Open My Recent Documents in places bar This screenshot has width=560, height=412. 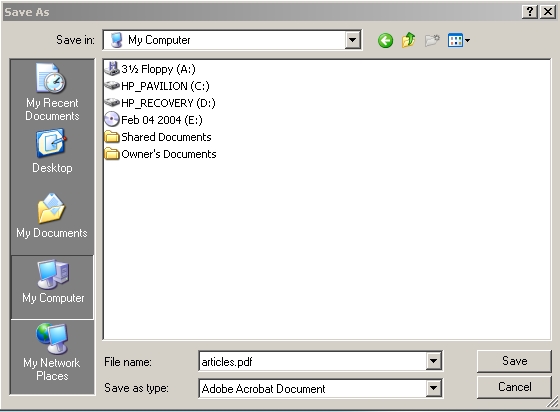coord(52,92)
